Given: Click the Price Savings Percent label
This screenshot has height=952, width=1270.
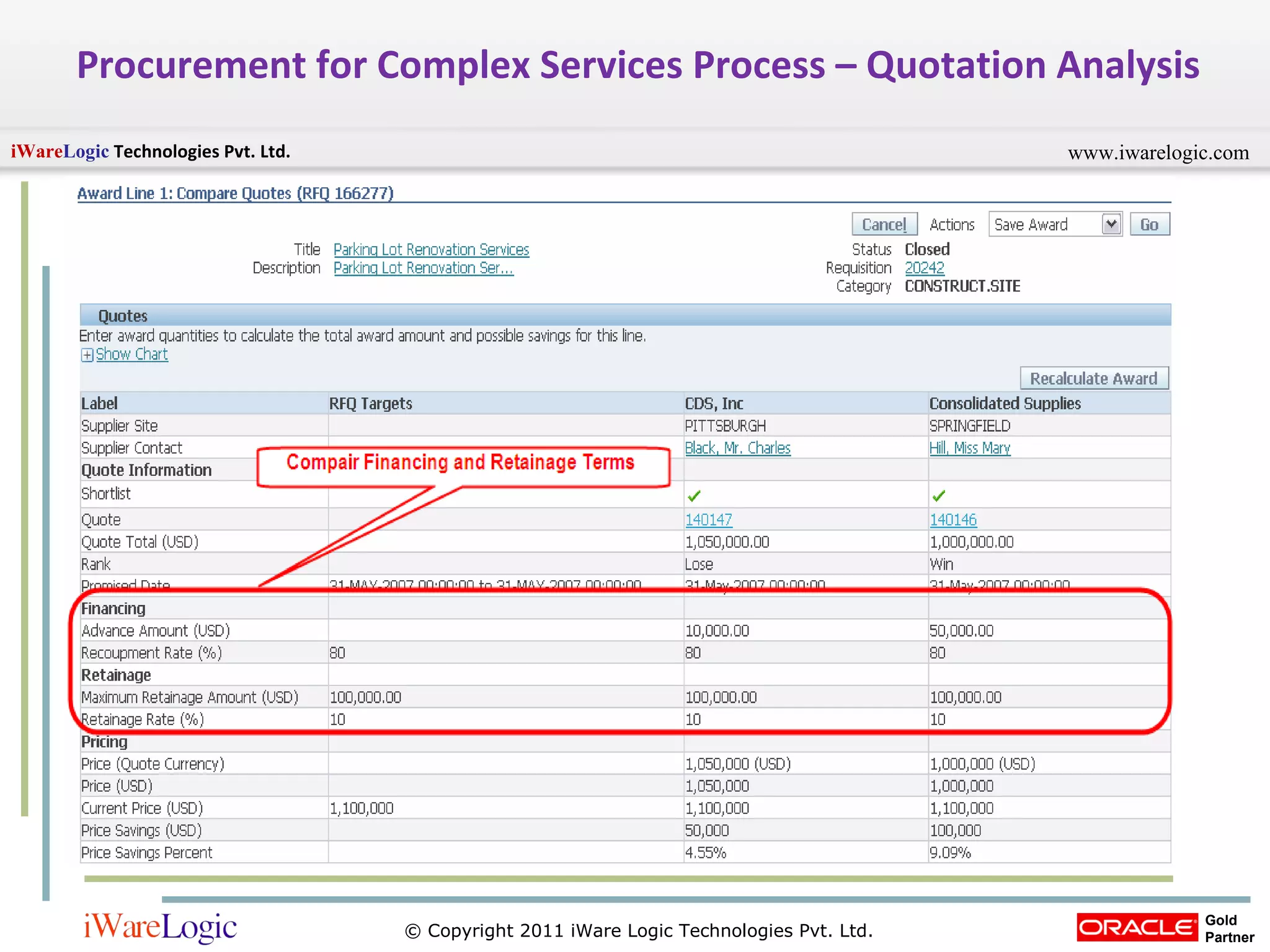Looking at the screenshot, I should pos(146,852).
